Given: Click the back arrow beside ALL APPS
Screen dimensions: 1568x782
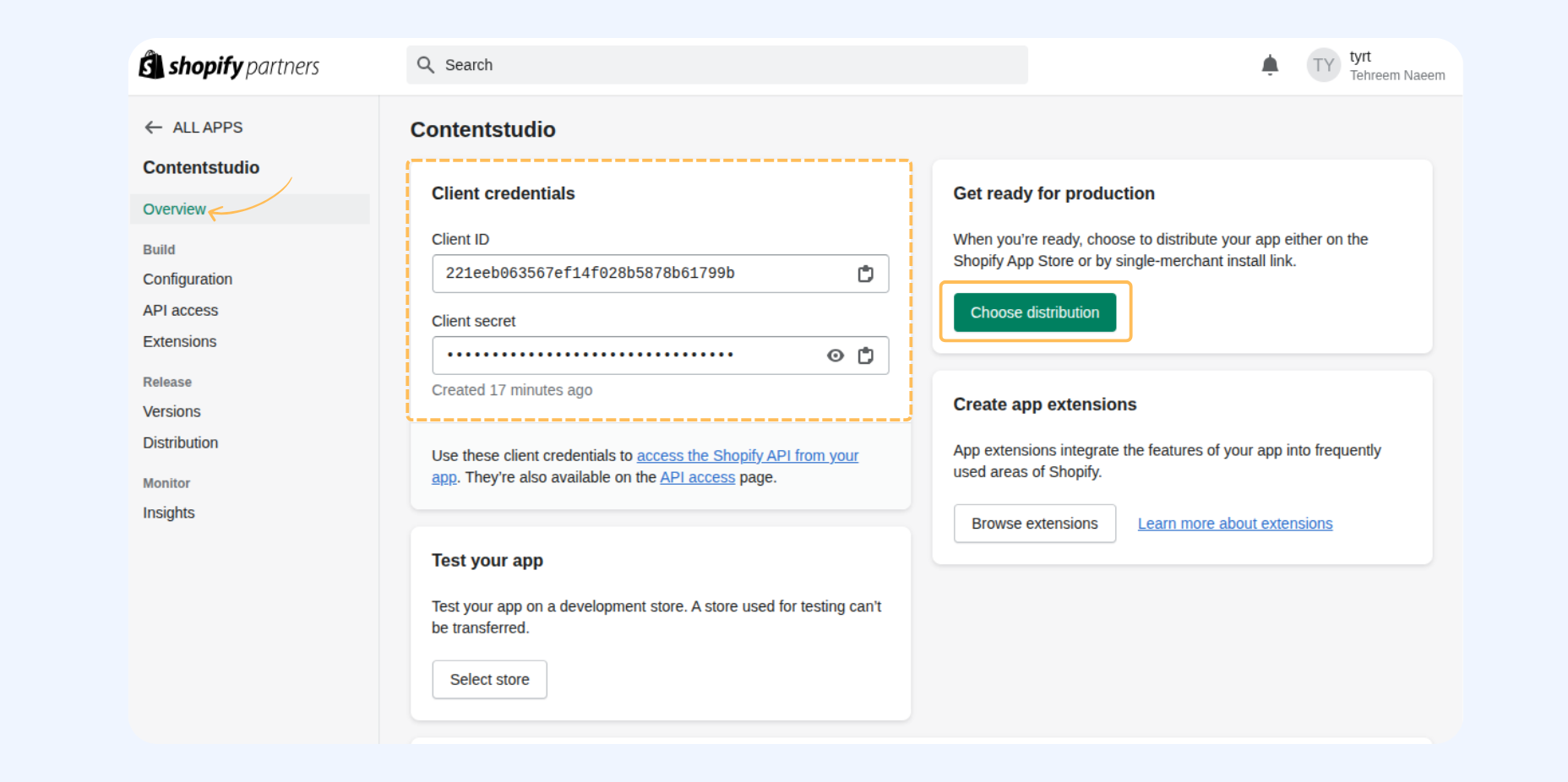Looking at the screenshot, I should click(x=153, y=128).
